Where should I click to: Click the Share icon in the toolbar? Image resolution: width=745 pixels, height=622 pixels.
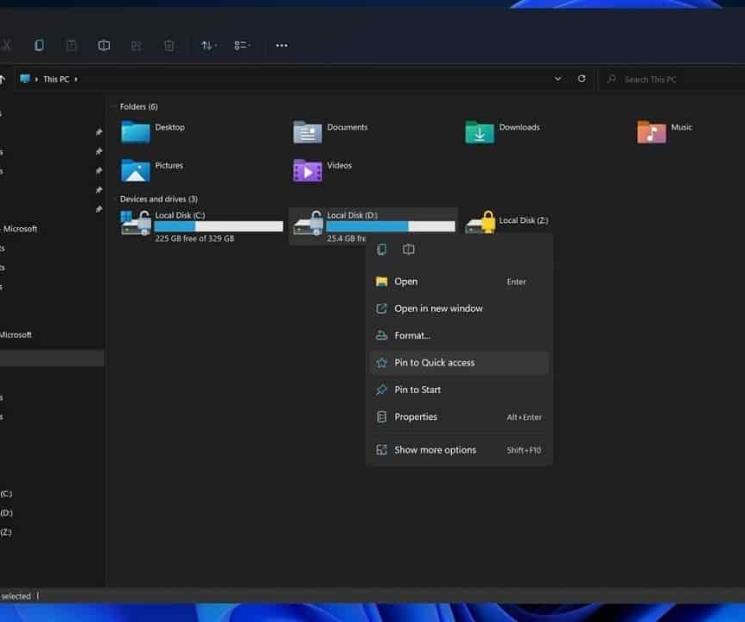pyautogui.click(x=136, y=45)
